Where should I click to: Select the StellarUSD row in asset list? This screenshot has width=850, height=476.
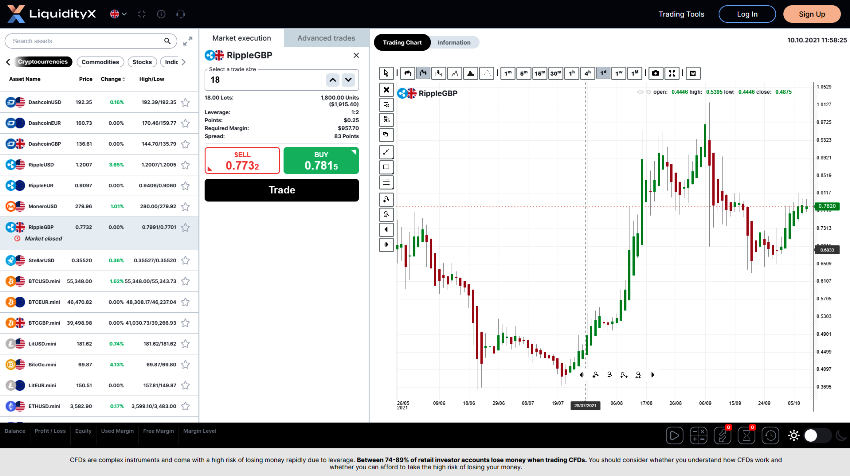pyautogui.click(x=99, y=260)
